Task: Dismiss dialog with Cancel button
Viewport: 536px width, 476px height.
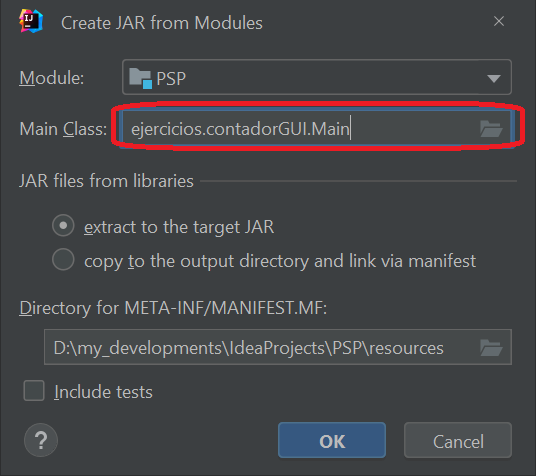Action: pos(458,440)
